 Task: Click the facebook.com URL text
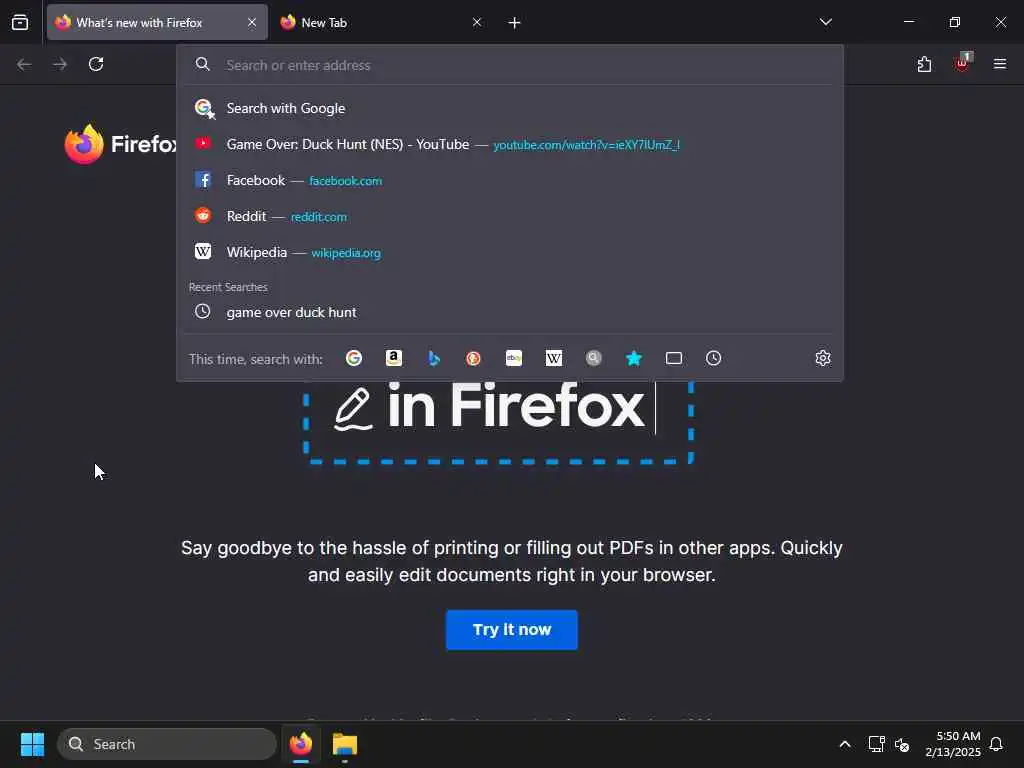click(x=345, y=181)
